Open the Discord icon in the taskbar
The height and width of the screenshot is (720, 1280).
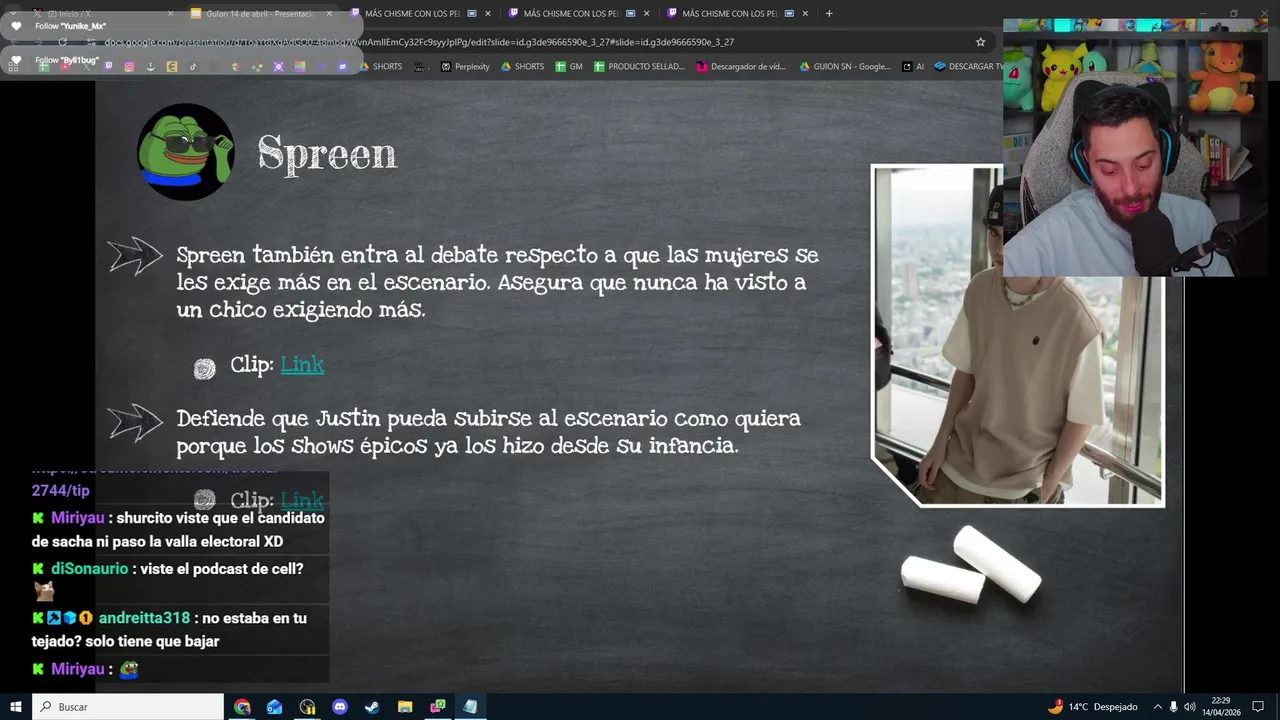(x=340, y=707)
